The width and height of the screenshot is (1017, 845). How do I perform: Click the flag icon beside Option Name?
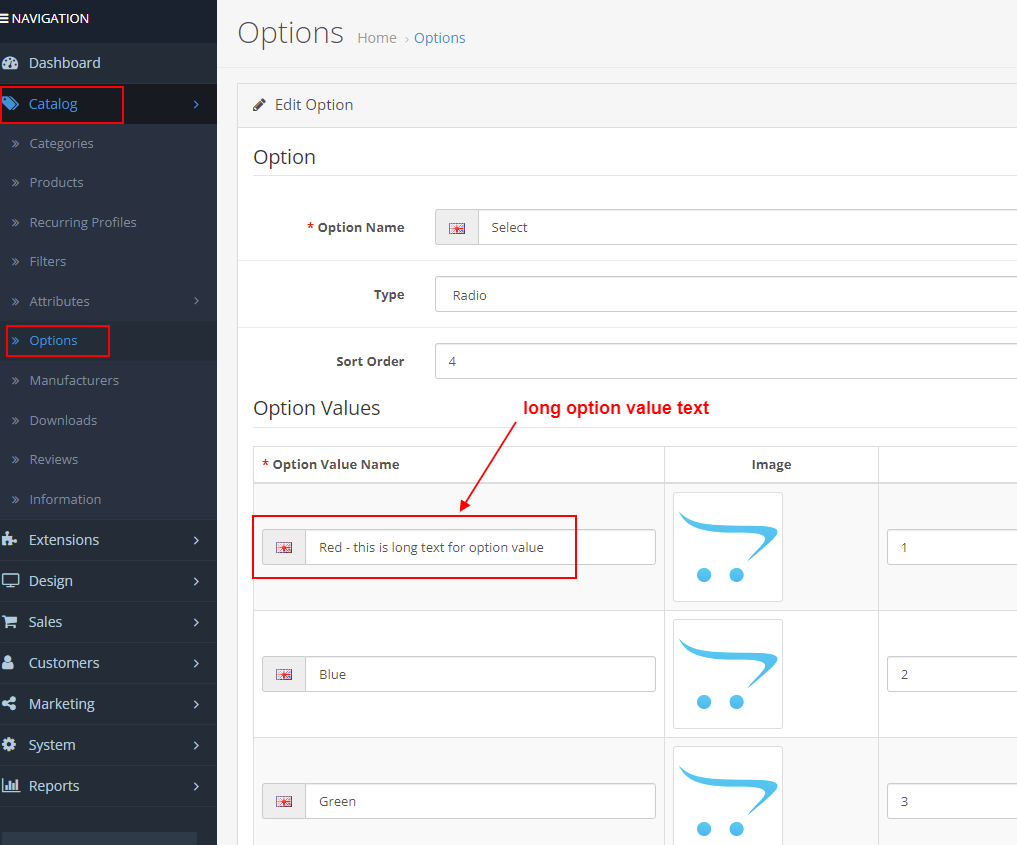[x=456, y=227]
